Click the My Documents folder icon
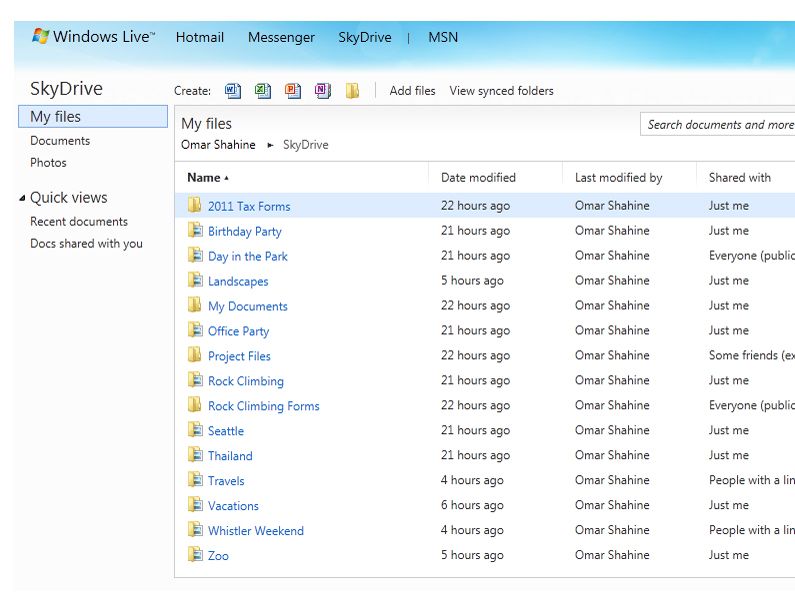 click(x=195, y=305)
